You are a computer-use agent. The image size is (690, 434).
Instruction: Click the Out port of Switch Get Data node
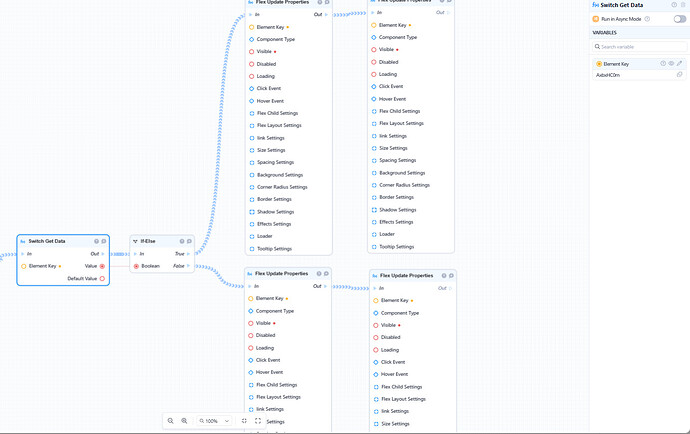[103, 254]
